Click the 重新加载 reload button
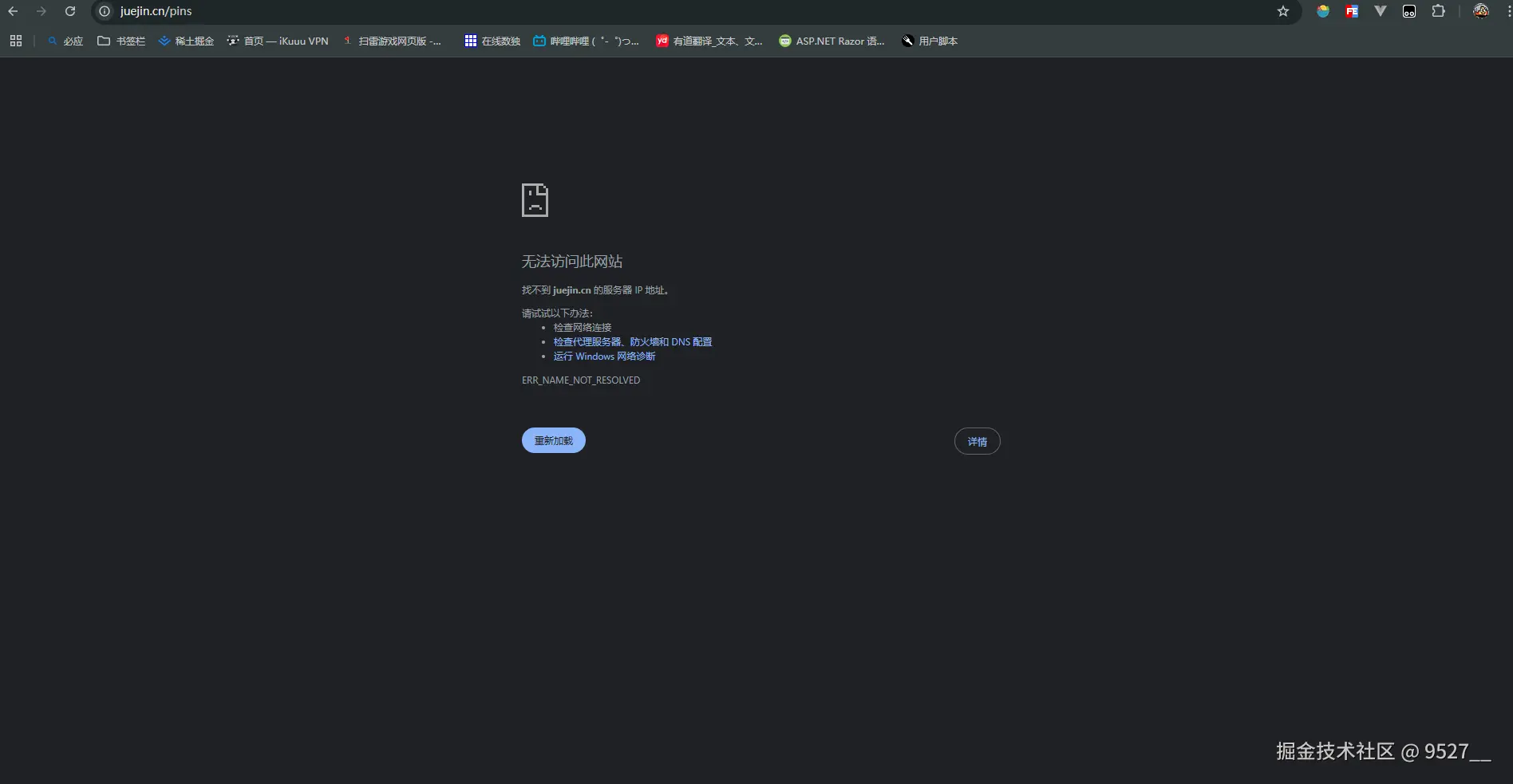 (553, 440)
